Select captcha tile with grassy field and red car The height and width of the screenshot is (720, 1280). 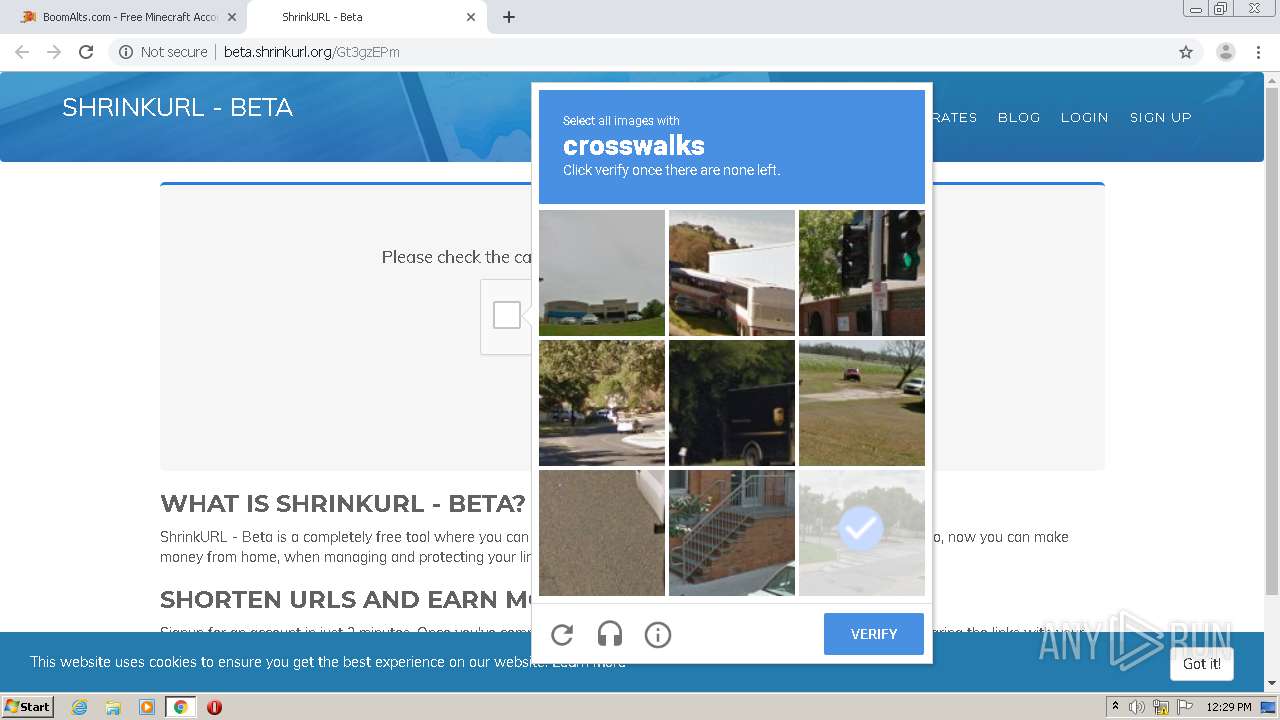862,403
